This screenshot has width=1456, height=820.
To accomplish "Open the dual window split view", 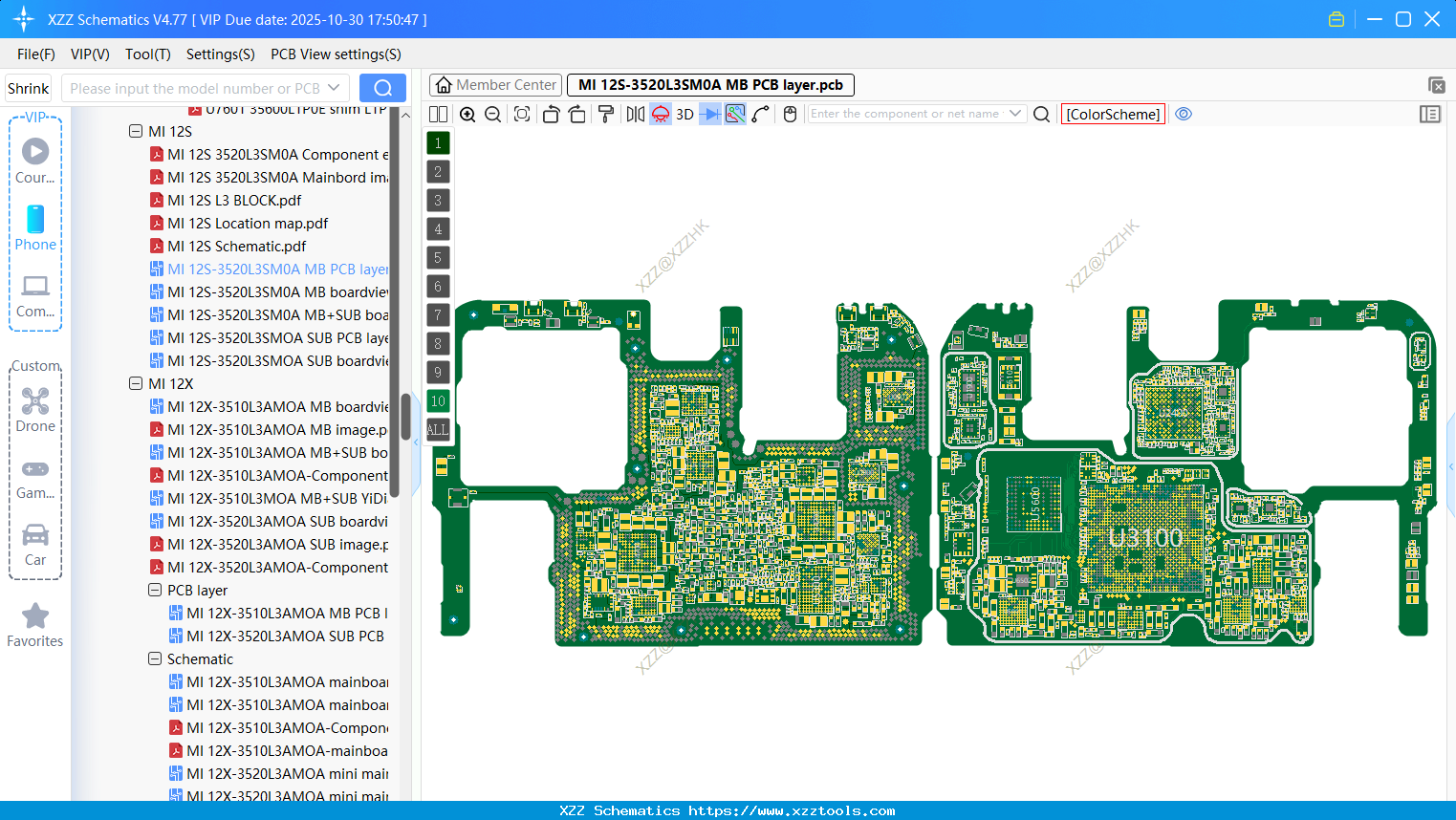I will pyautogui.click(x=438, y=114).
